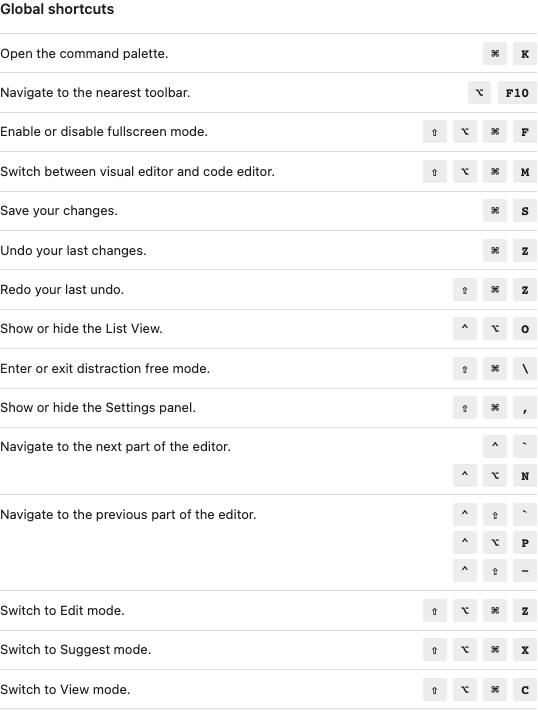This screenshot has height=710, width=538.
Task: Click the backslash key badge
Action: tap(525, 369)
